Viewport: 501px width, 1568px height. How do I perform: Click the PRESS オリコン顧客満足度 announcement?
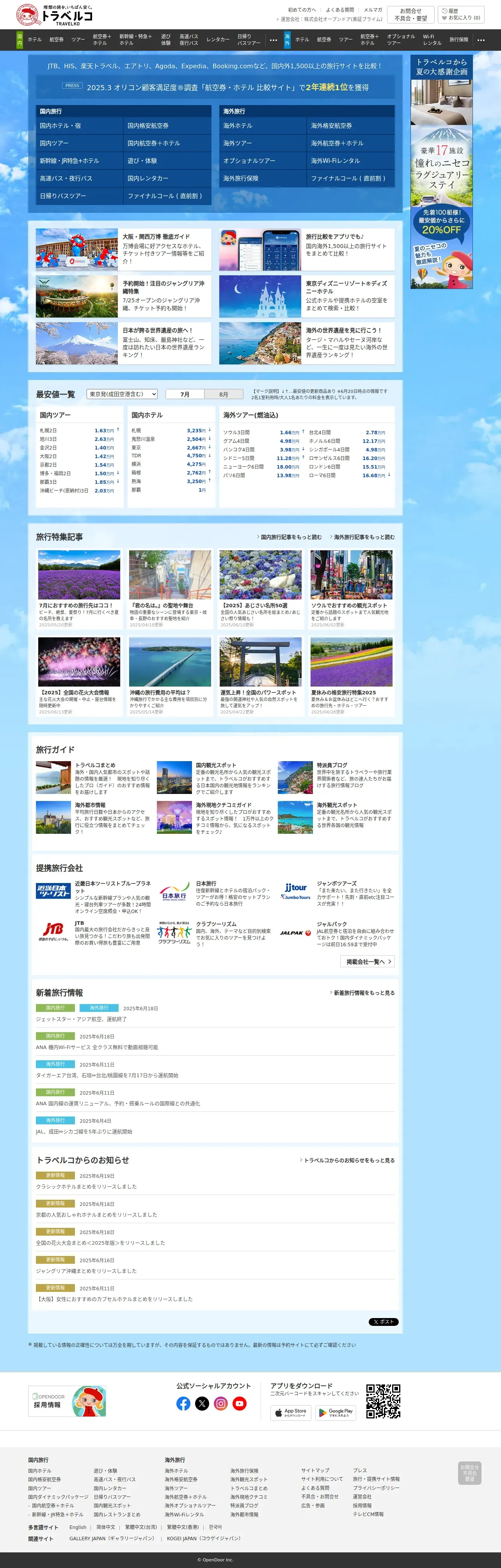(215, 87)
